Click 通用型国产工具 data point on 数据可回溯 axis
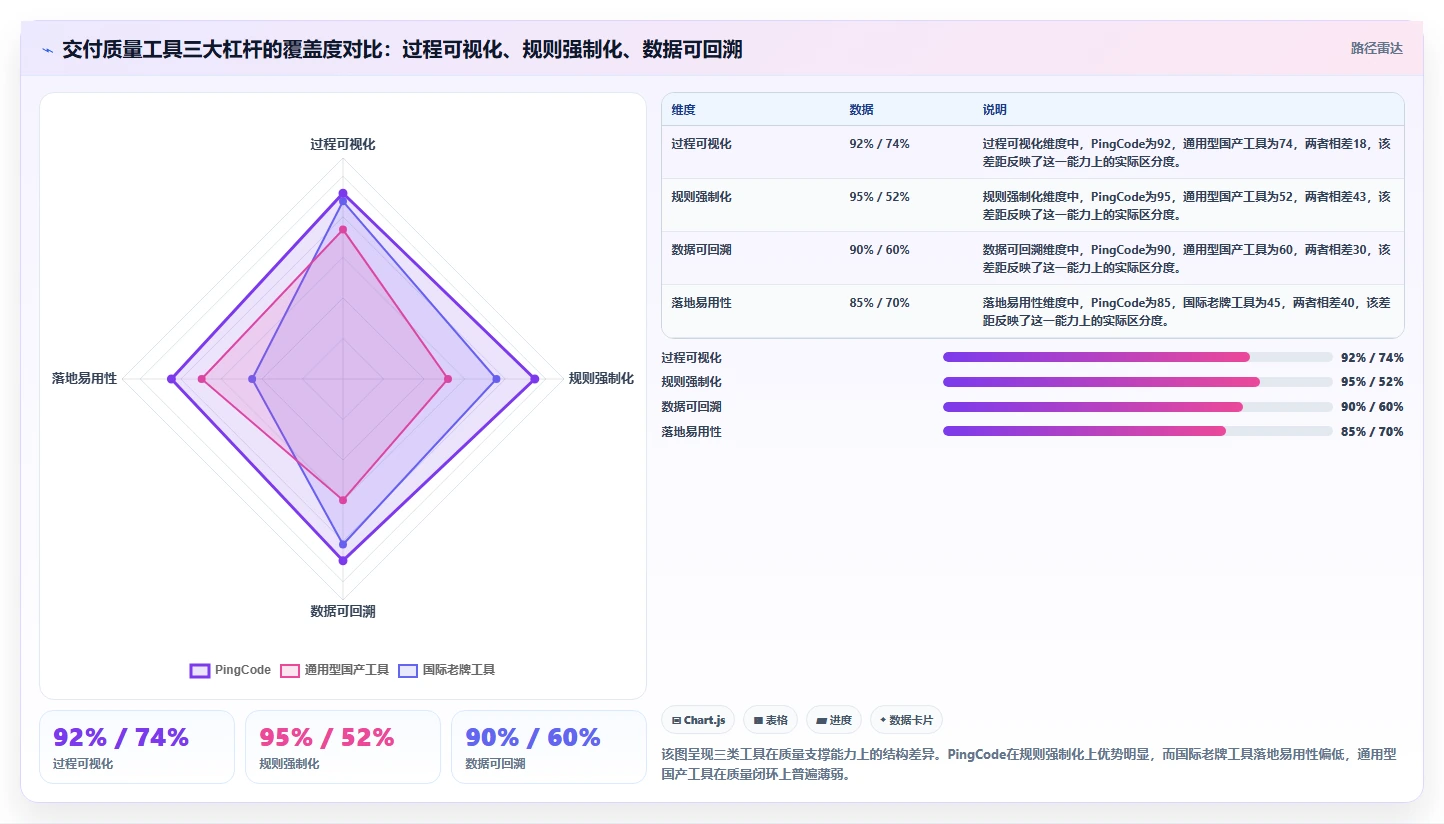 [343, 500]
